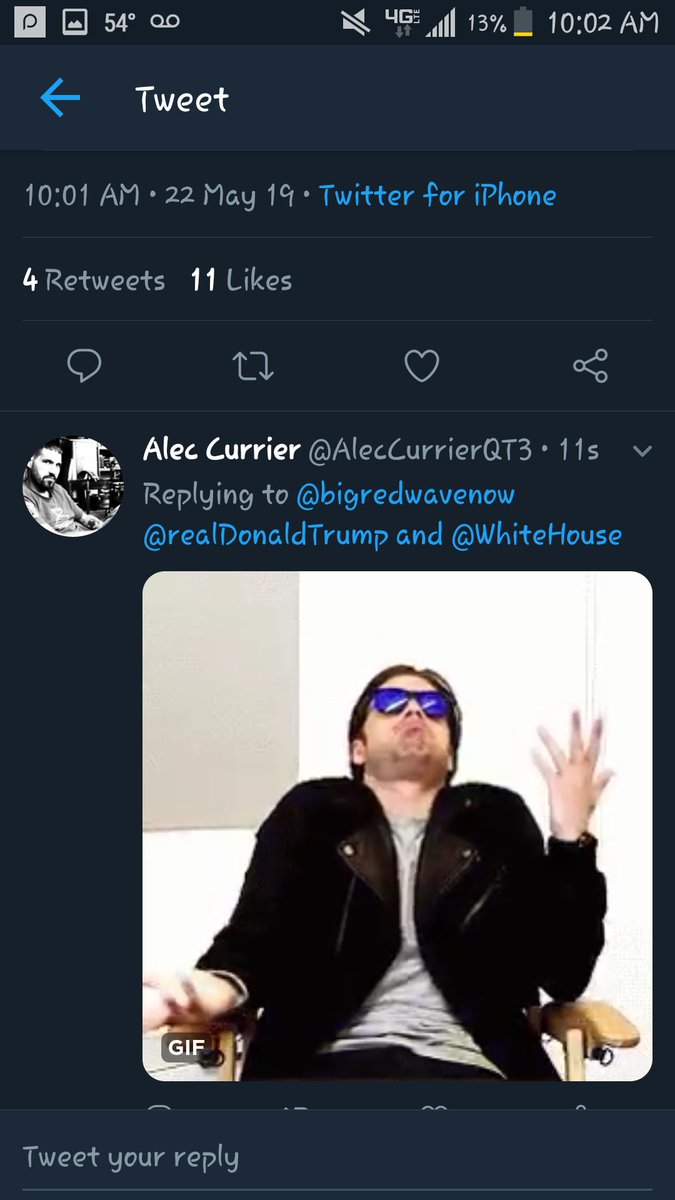675x1200 pixels.
Task: Go back using the blue arrow
Action: pyautogui.click(x=60, y=98)
